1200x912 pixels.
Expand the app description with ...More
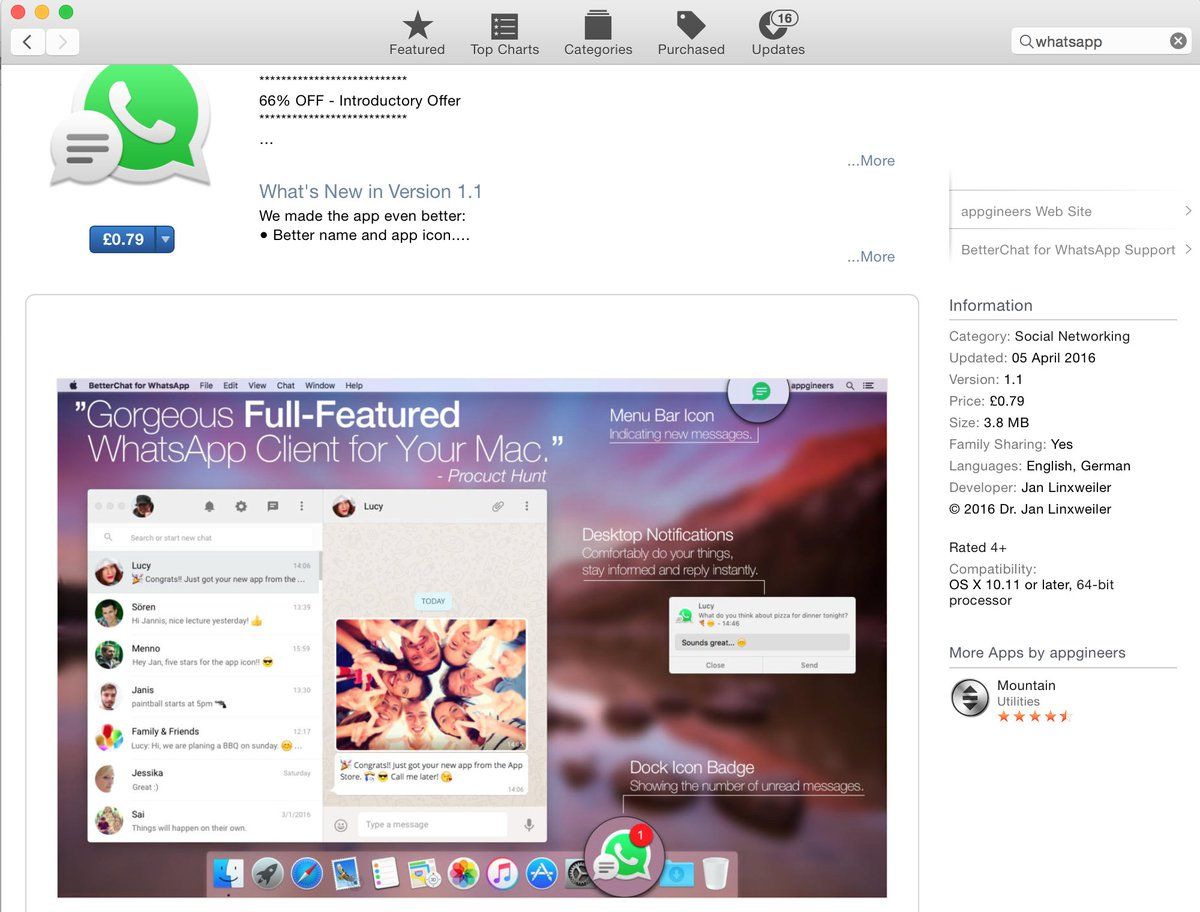tap(870, 161)
